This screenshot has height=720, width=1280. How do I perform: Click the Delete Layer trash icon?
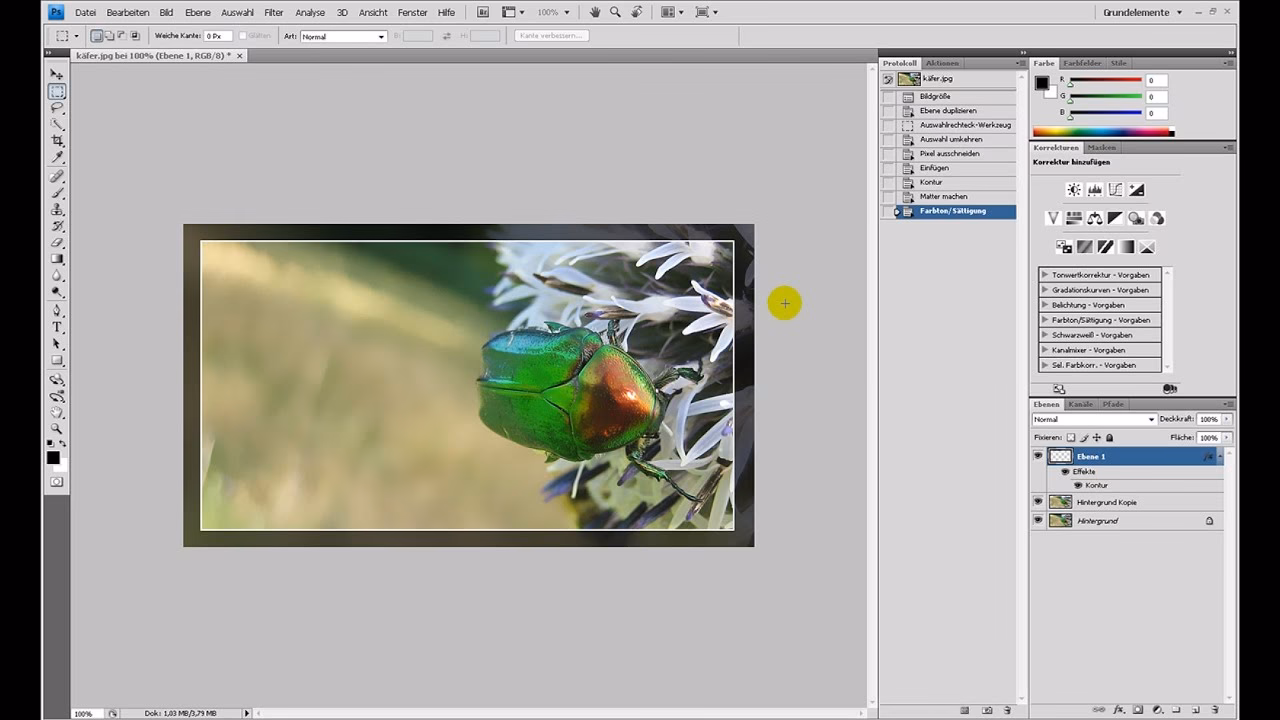(1215, 710)
